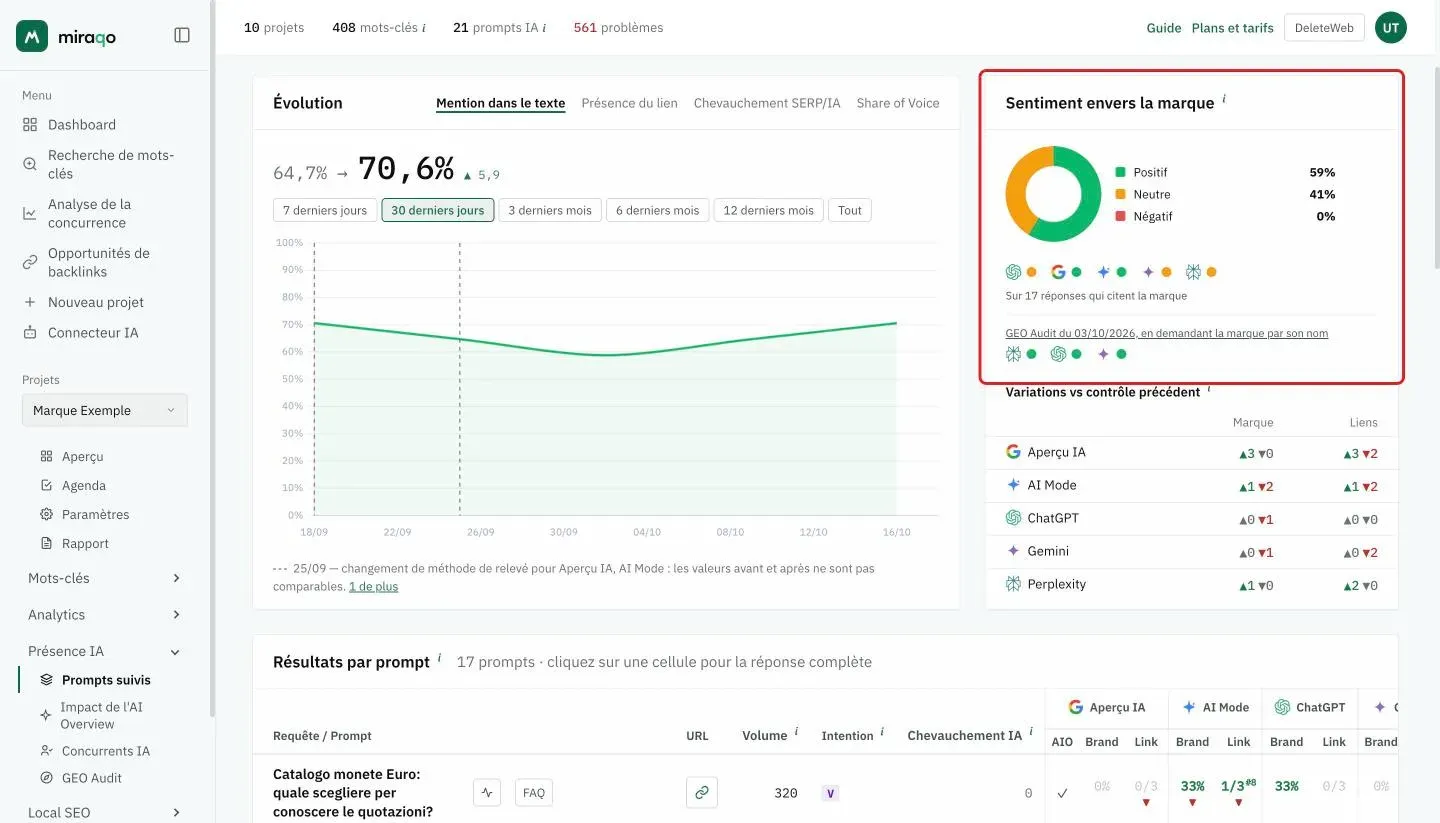
Task: Click the Perplexity row icon in Variations
Action: 1014,584
